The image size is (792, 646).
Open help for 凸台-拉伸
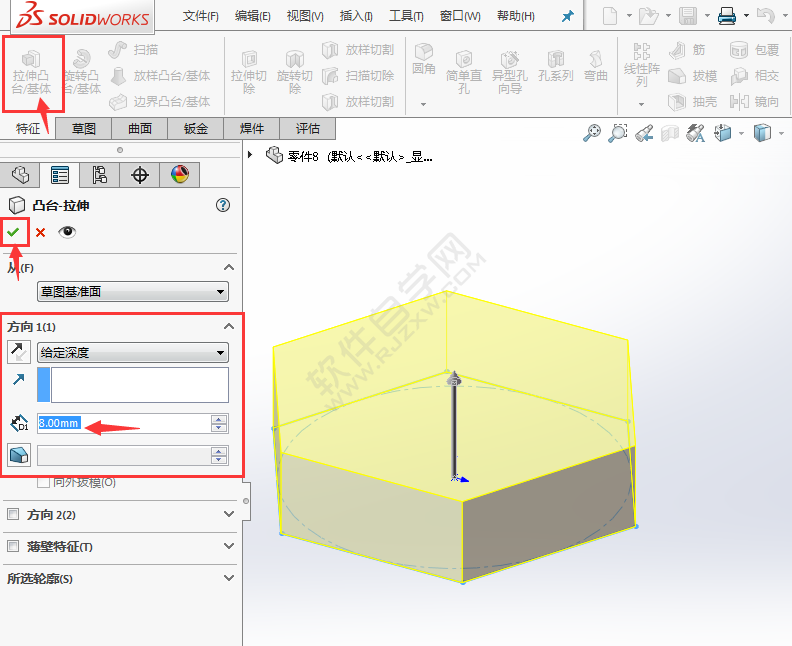223,205
